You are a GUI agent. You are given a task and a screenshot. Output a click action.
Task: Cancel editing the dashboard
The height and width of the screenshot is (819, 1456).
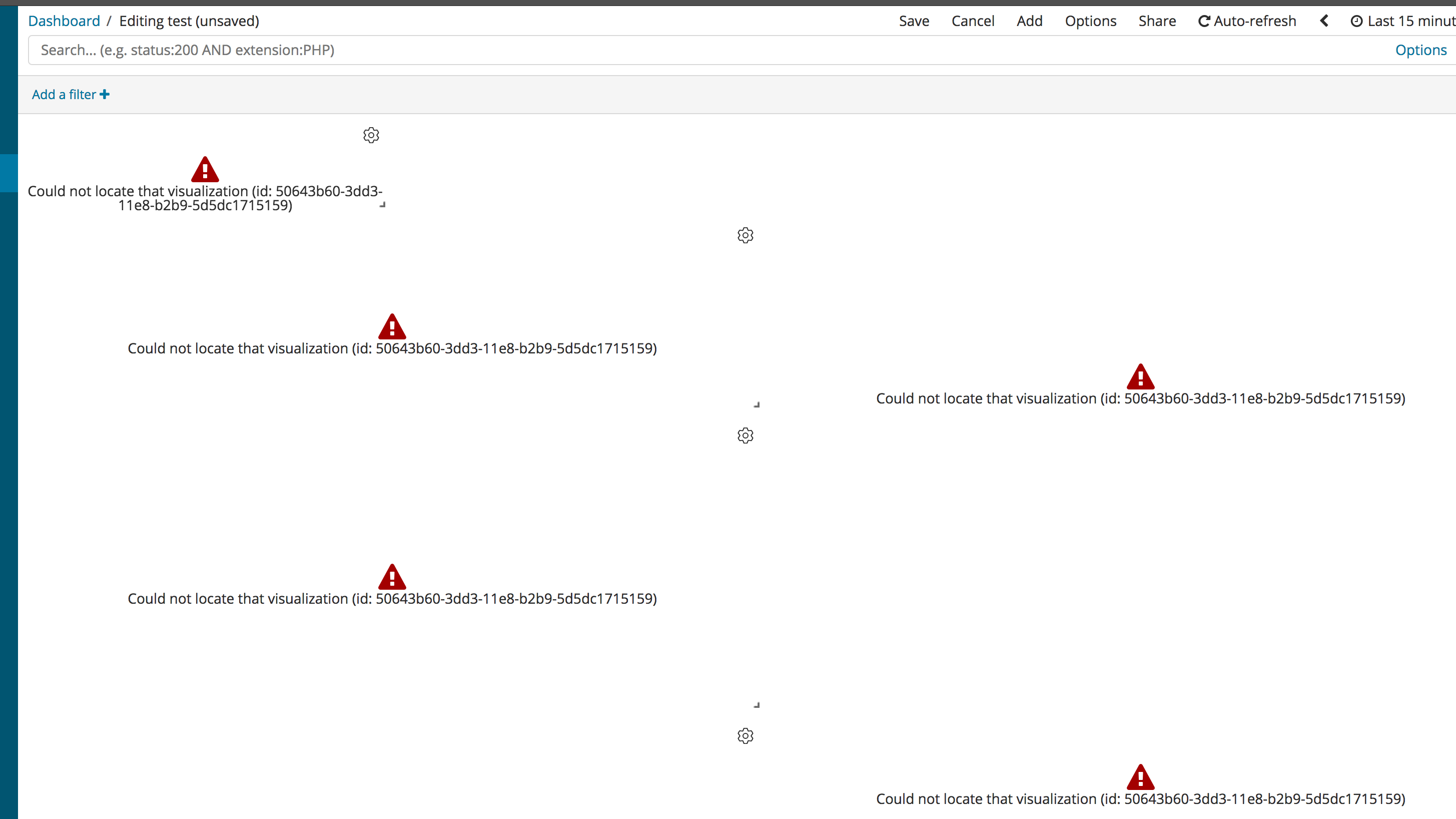[973, 21]
